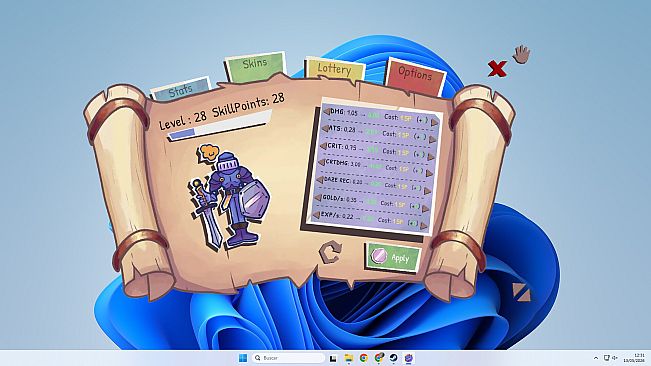Close the scroll menu with the red X
This screenshot has height=366, width=651.
click(497, 68)
